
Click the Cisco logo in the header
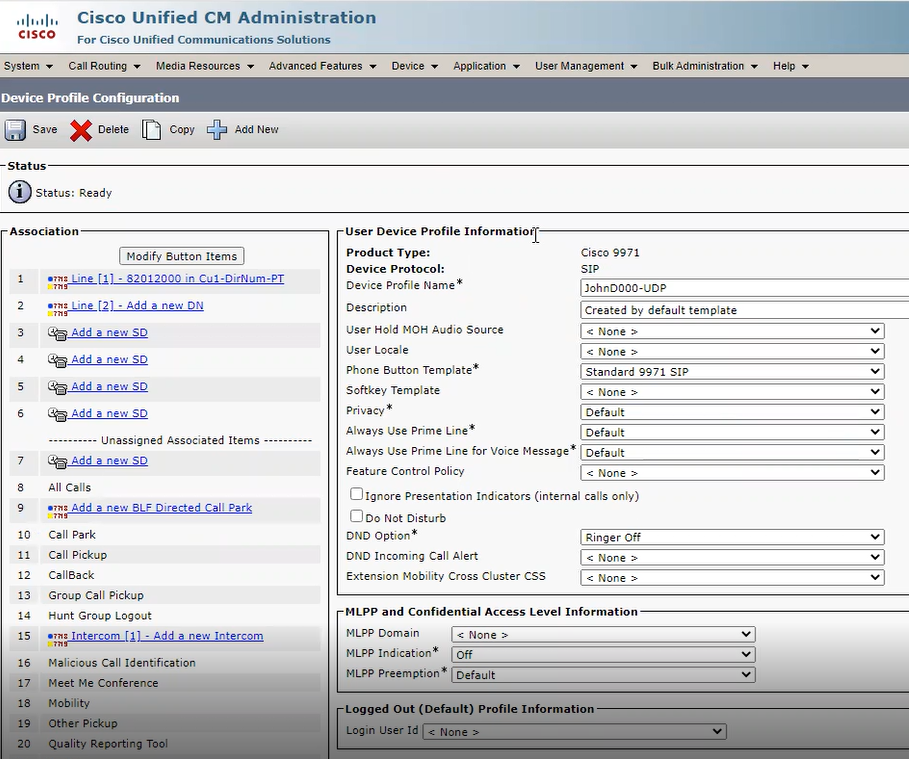pyautogui.click(x=36, y=26)
